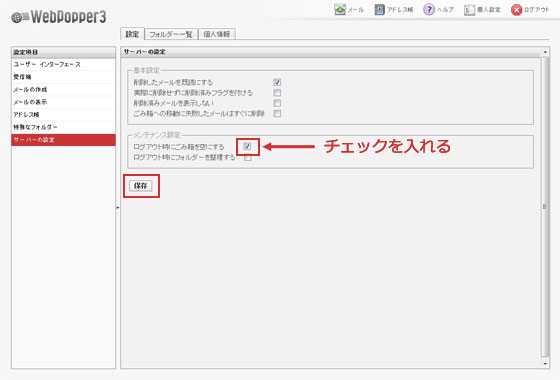Enable 実際に削除せずに削除済みフラグを付ける checkbox

277,92
